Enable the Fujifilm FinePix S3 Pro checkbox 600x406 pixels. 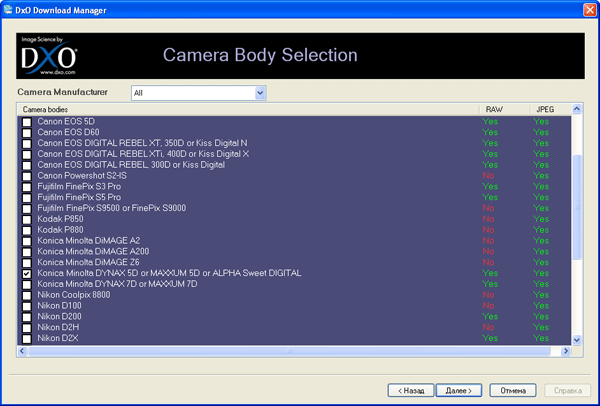tap(27, 187)
